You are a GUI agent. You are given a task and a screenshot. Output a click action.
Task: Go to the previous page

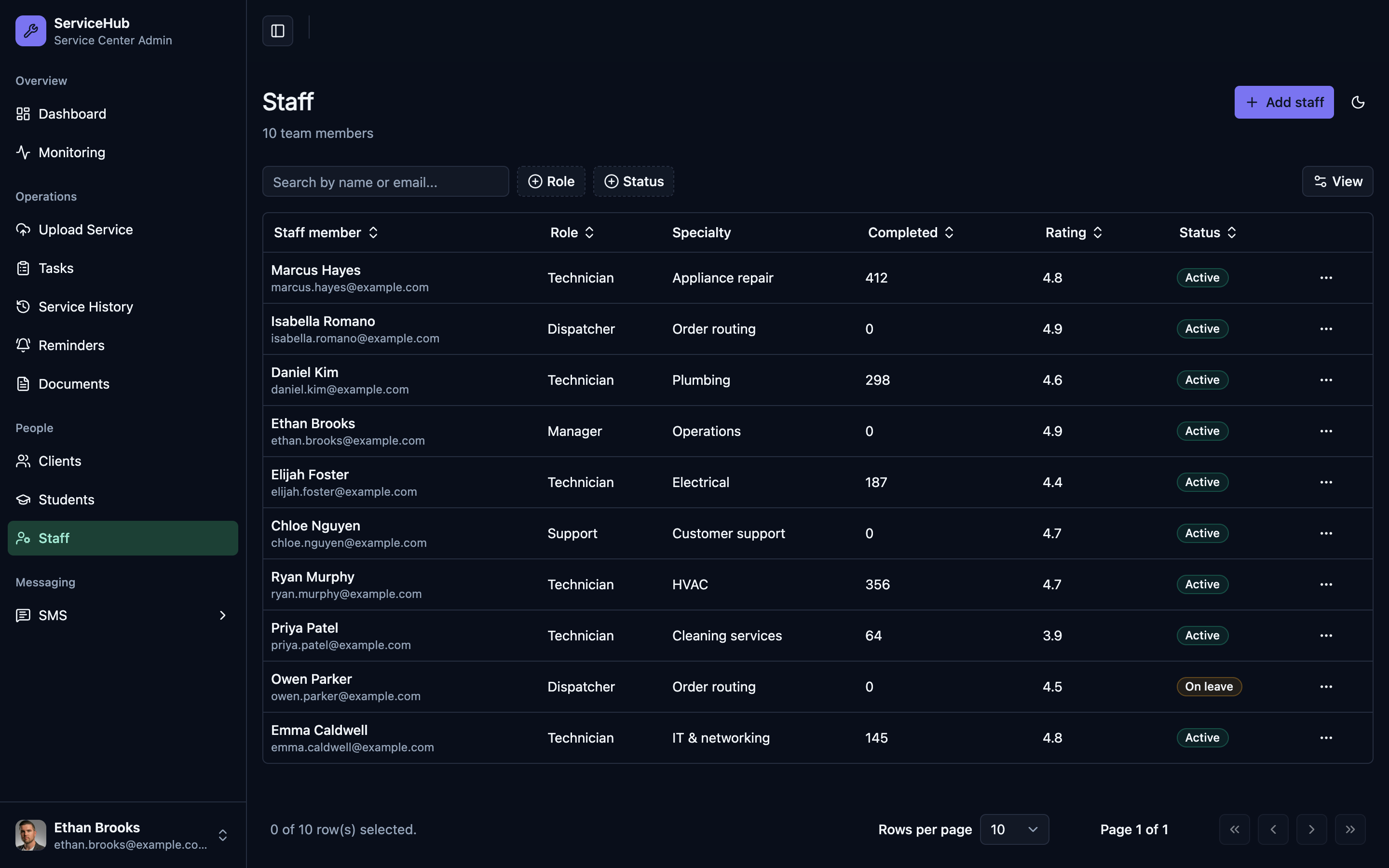[1273, 829]
